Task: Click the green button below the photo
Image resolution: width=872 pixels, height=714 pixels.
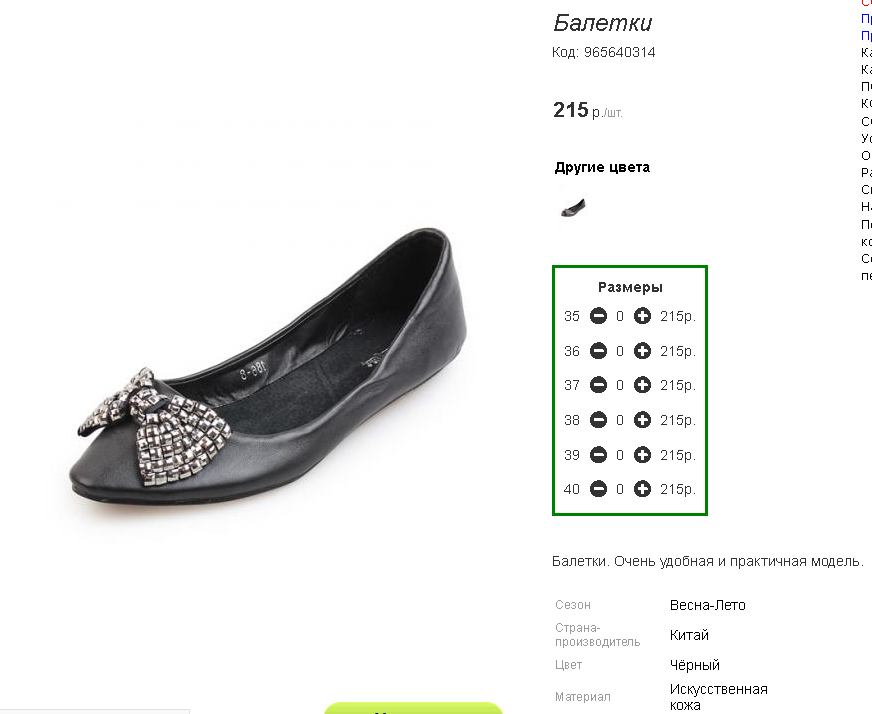Action: pos(413,708)
